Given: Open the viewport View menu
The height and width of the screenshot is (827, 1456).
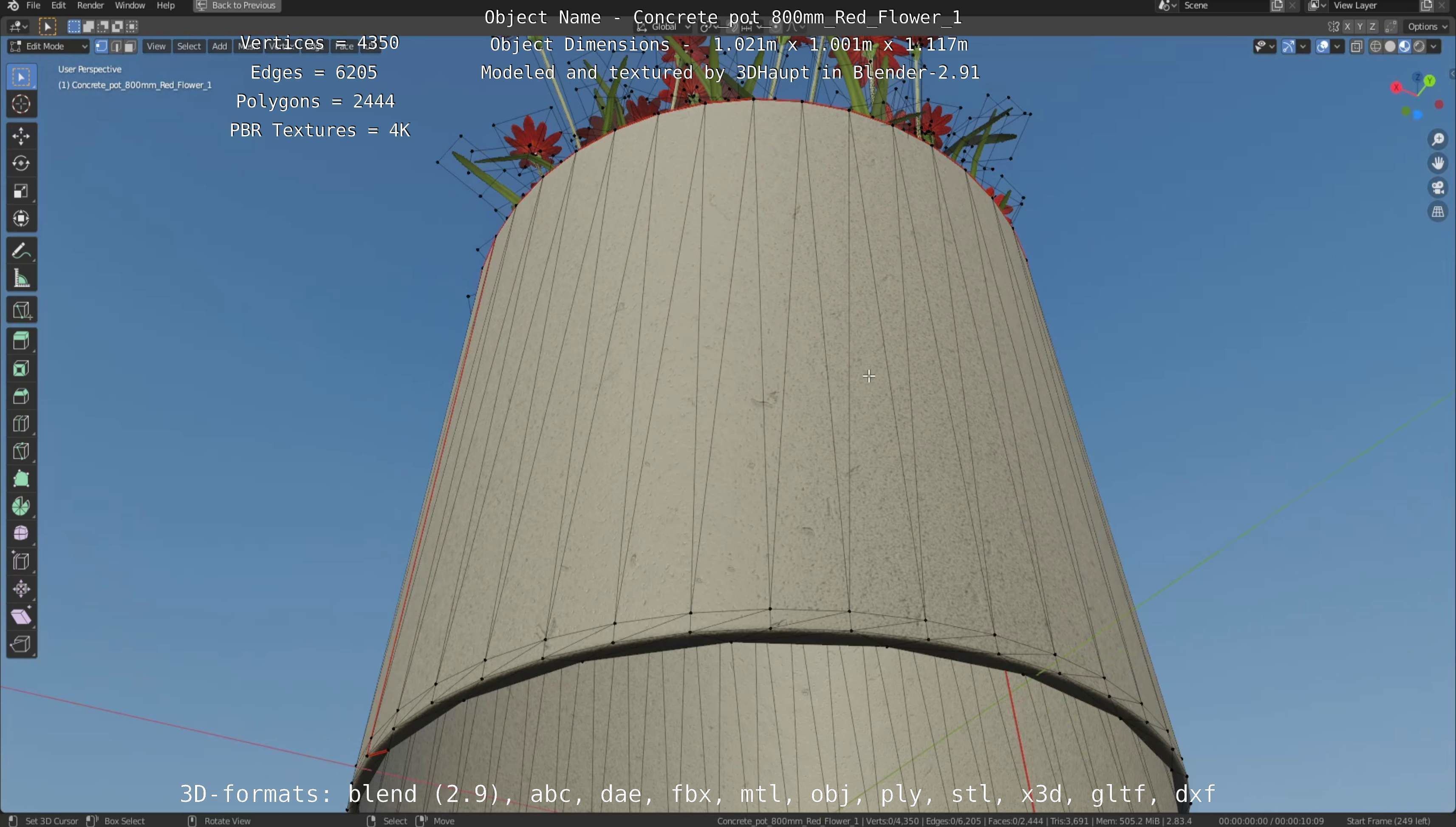Looking at the screenshot, I should [x=156, y=47].
